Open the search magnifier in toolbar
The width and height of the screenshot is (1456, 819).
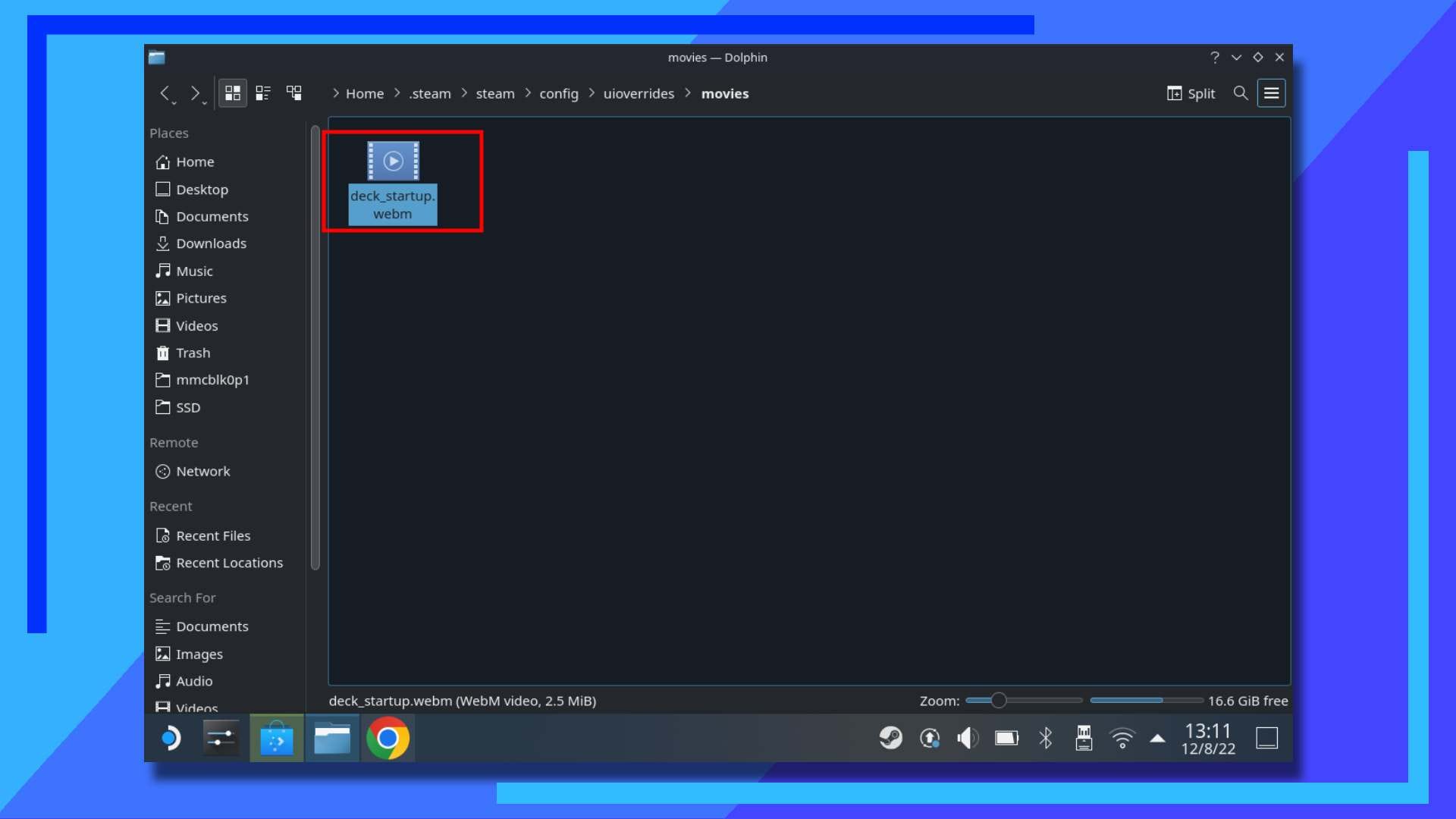(x=1241, y=93)
